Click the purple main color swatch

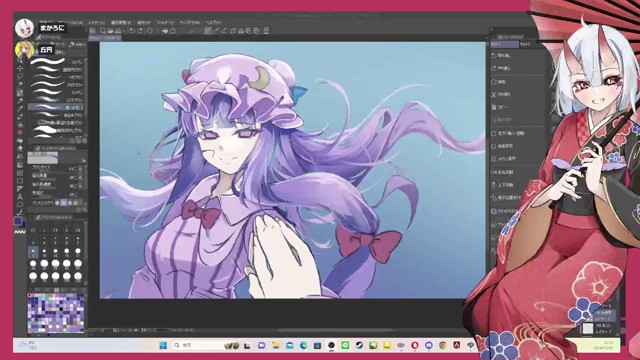[18, 221]
